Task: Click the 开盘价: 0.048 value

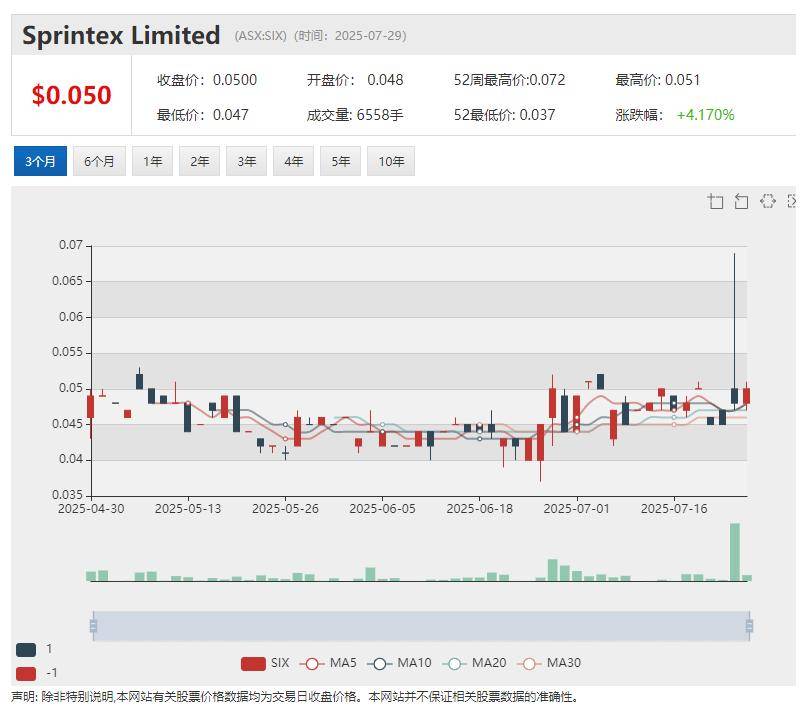Action: pyautogui.click(x=355, y=80)
